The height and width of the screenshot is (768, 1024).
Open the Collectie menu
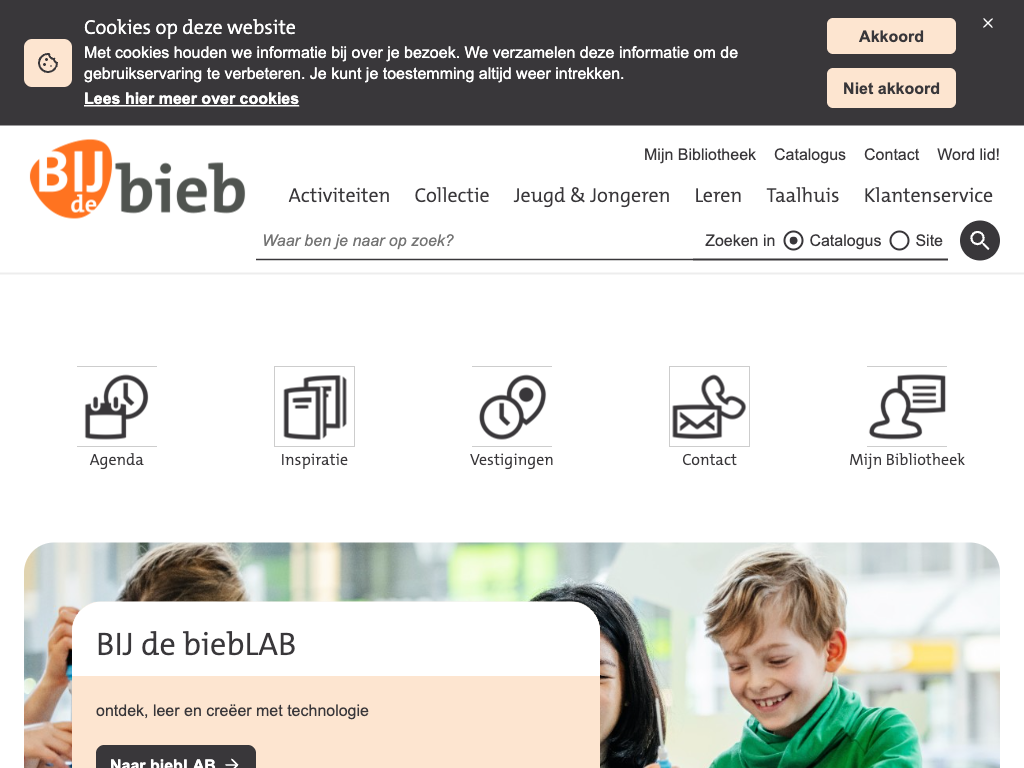[452, 195]
